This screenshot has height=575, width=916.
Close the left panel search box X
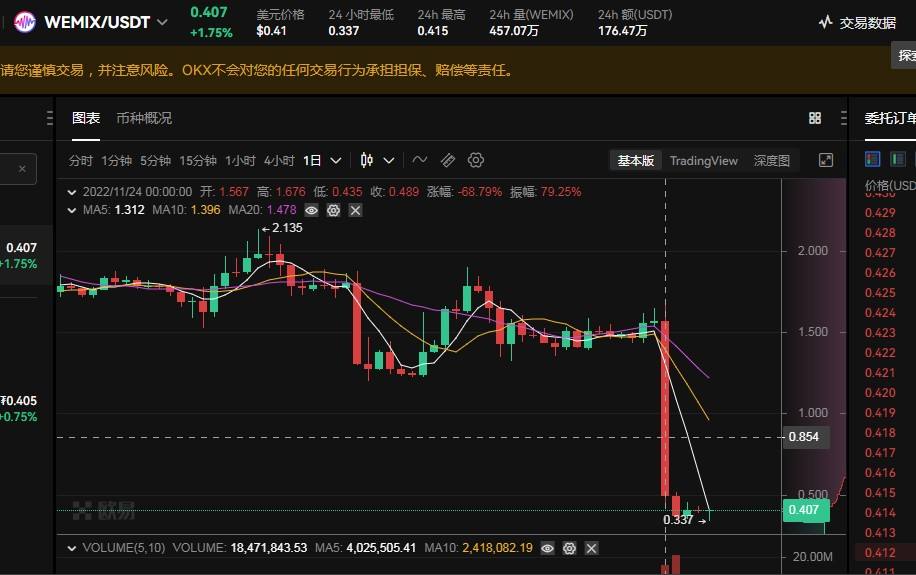22,169
